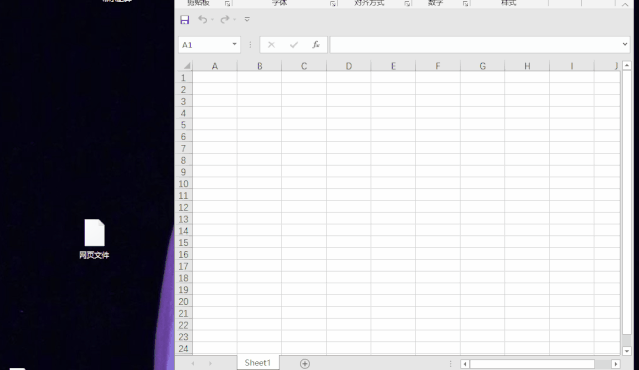This screenshot has width=639, height=370.
Task: Select row 11 header
Action: pyautogui.click(x=183, y=196)
